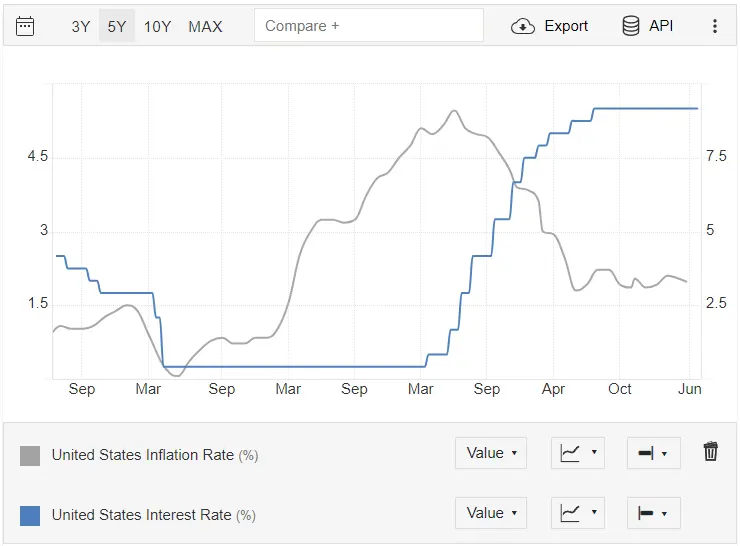Screen dimensions: 740x546
Task: Select the 5Y time range
Action: point(117,26)
